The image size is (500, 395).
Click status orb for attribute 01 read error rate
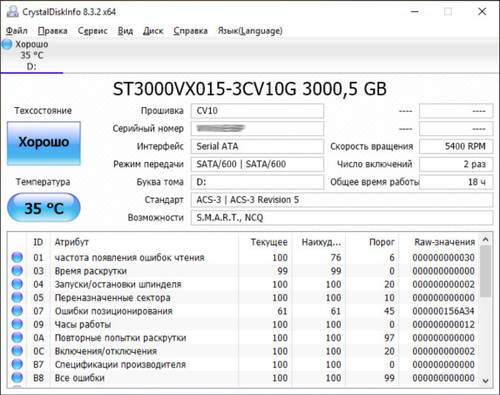click(x=17, y=257)
